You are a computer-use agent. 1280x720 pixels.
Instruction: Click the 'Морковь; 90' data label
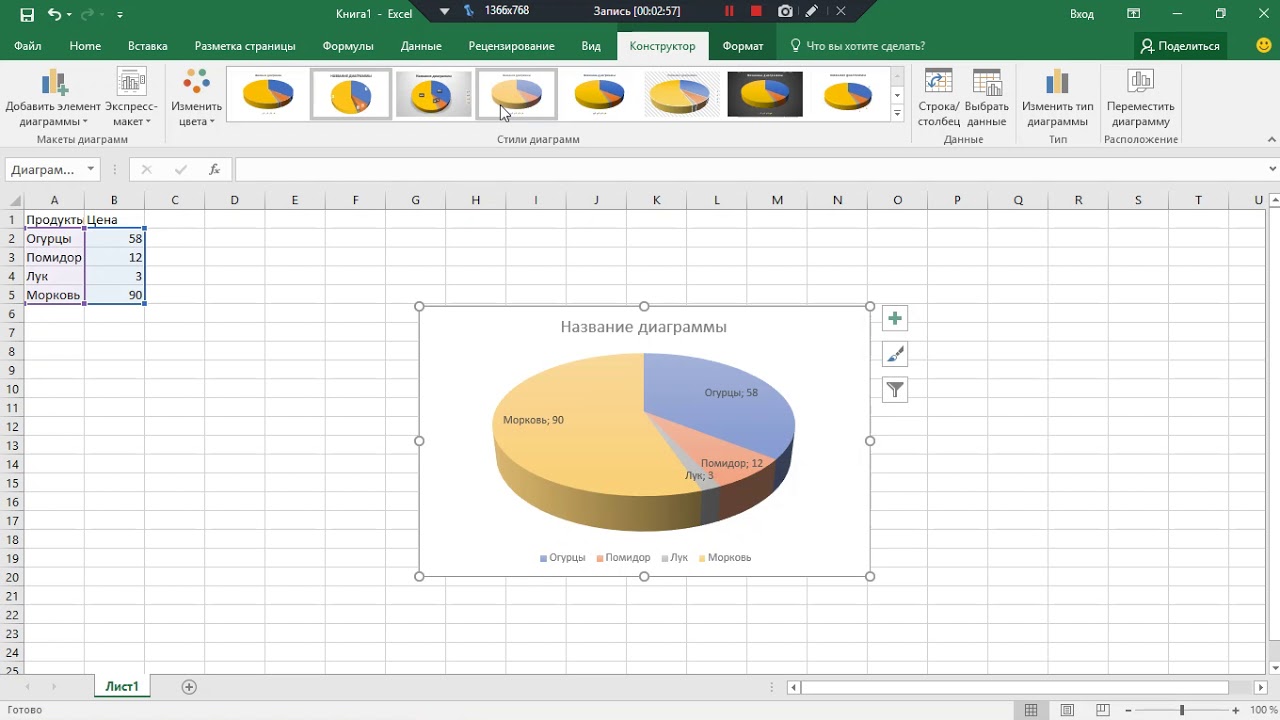click(533, 420)
